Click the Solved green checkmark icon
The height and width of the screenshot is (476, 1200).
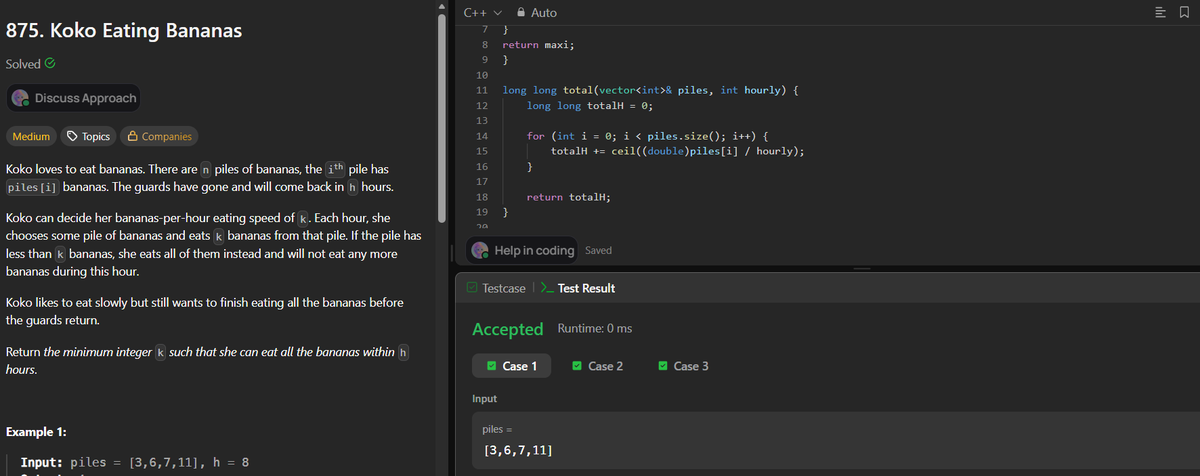(50, 64)
